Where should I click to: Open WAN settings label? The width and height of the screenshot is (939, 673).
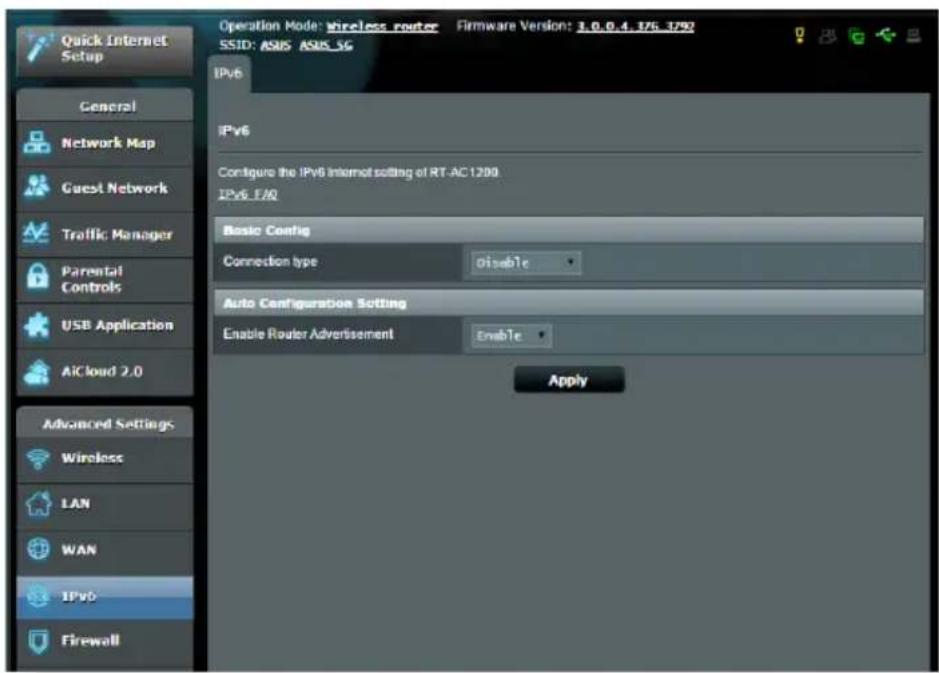pos(78,550)
